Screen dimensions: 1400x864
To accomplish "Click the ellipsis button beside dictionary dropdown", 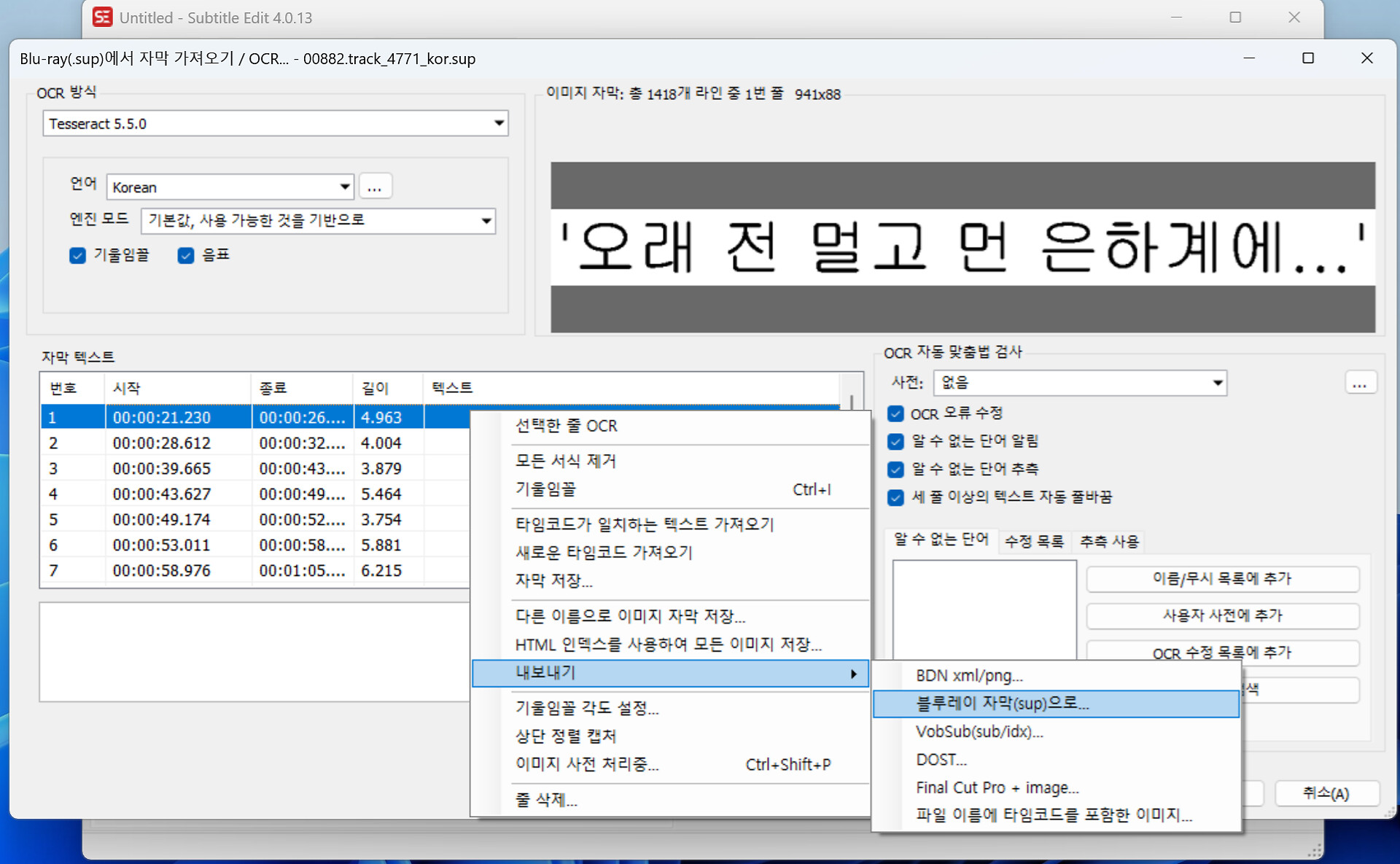I will 1359,383.
